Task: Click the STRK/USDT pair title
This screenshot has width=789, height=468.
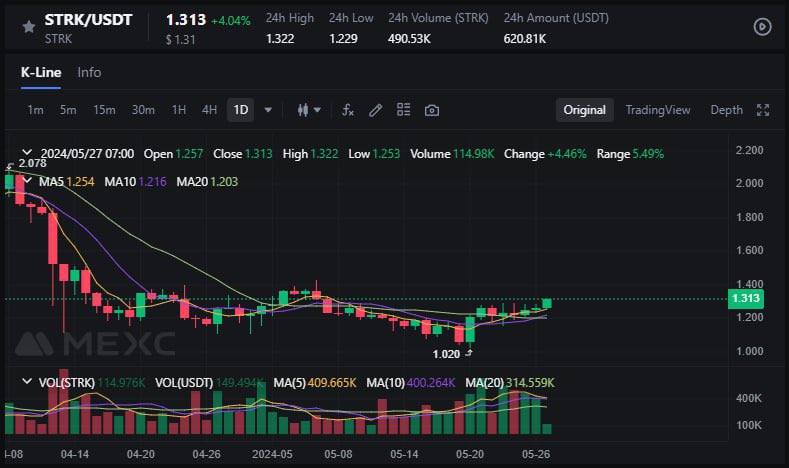Action: (88, 20)
